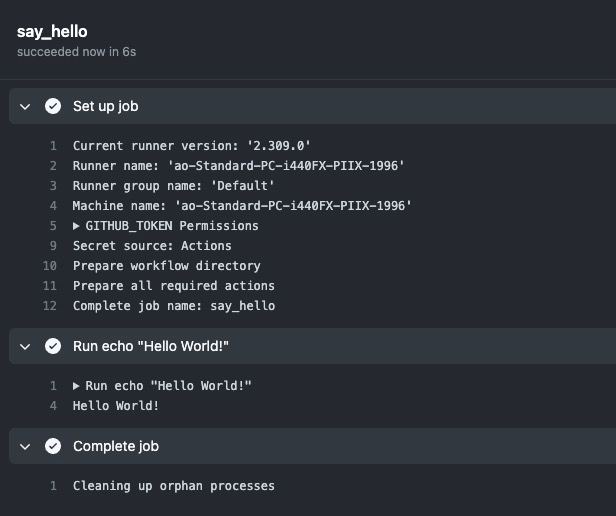This screenshot has width=616, height=516.
Task: Click line number 9 in Set up job log
Action: pyautogui.click(x=53, y=246)
